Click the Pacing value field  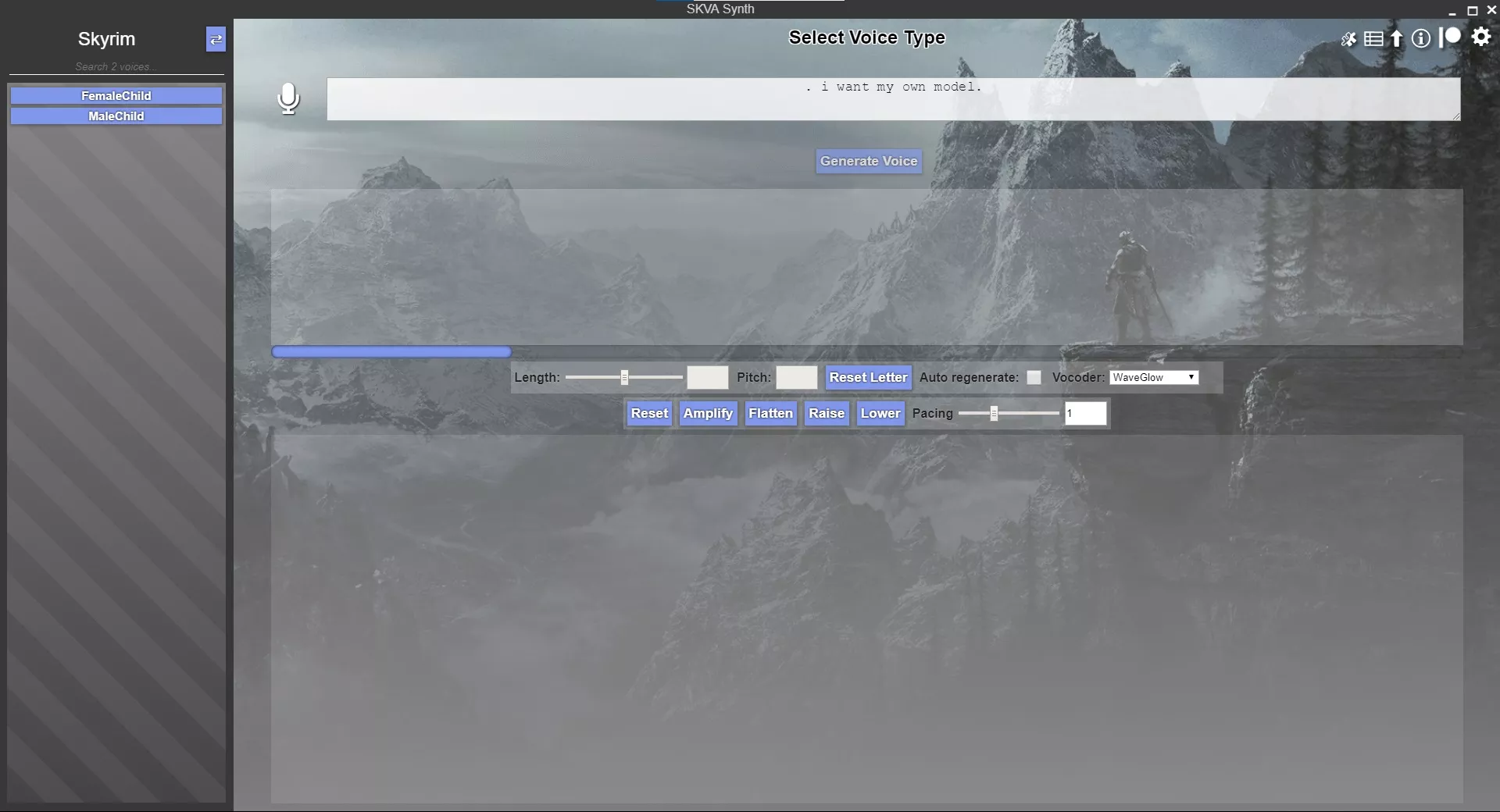(1085, 413)
